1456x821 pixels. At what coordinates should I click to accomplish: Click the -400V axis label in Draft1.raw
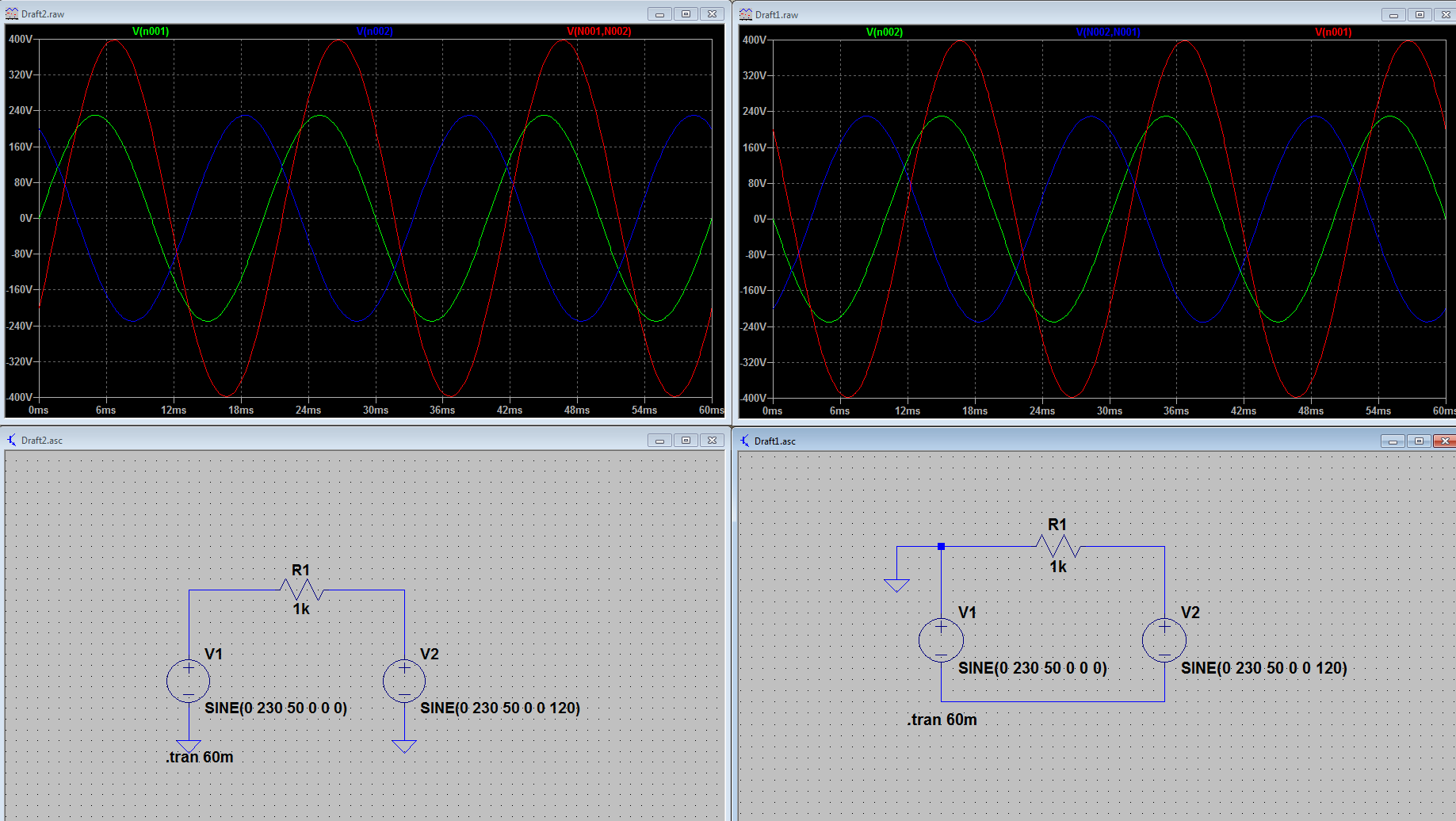pos(753,398)
